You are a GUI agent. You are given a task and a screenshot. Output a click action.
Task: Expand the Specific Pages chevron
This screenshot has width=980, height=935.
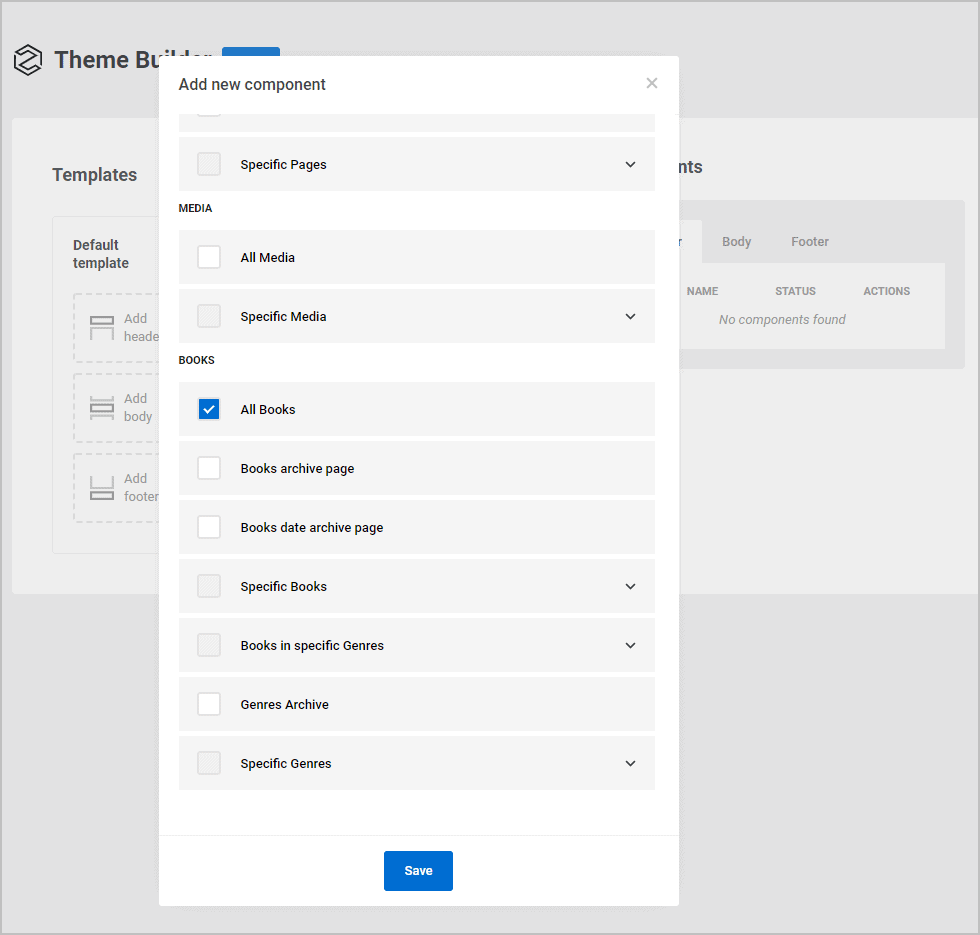(630, 164)
